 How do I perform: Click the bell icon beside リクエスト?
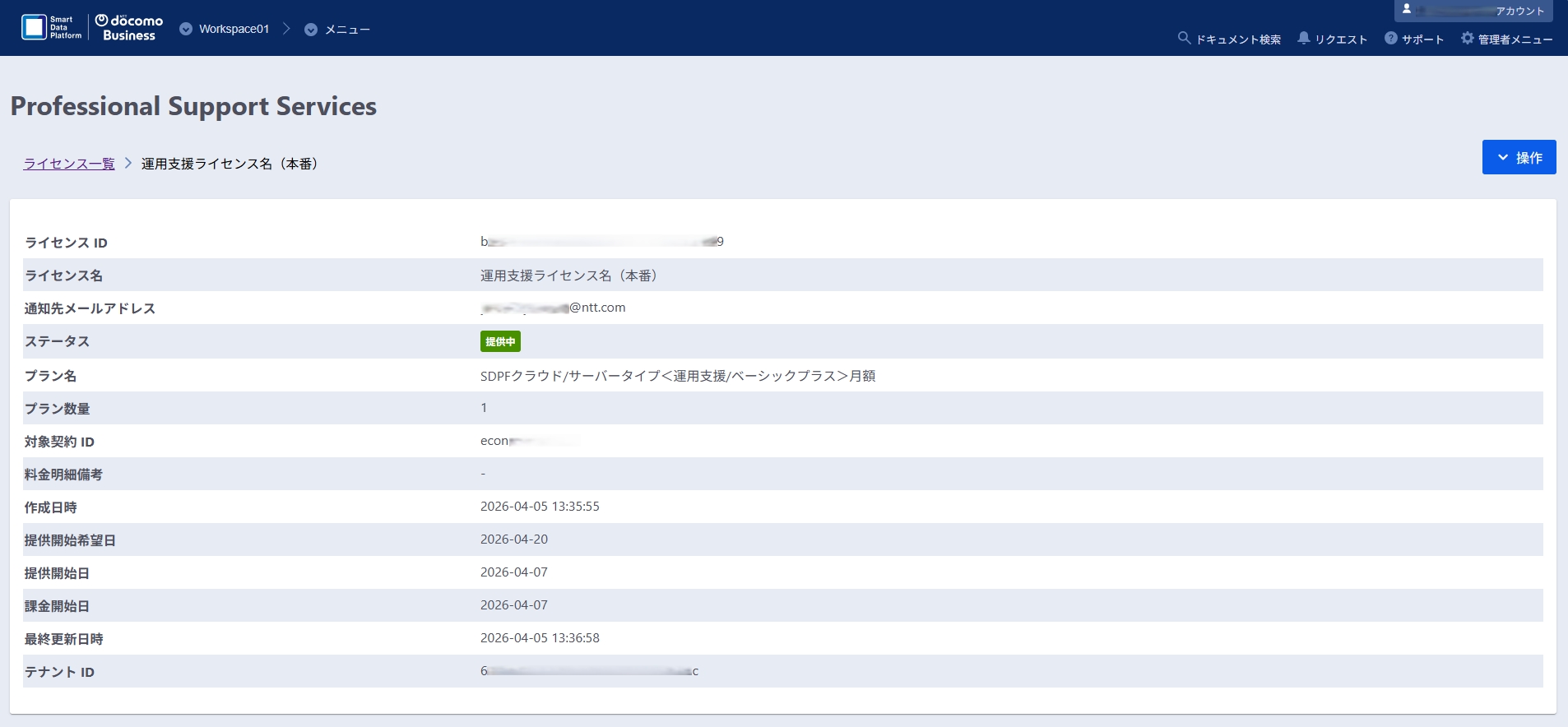tap(1304, 38)
